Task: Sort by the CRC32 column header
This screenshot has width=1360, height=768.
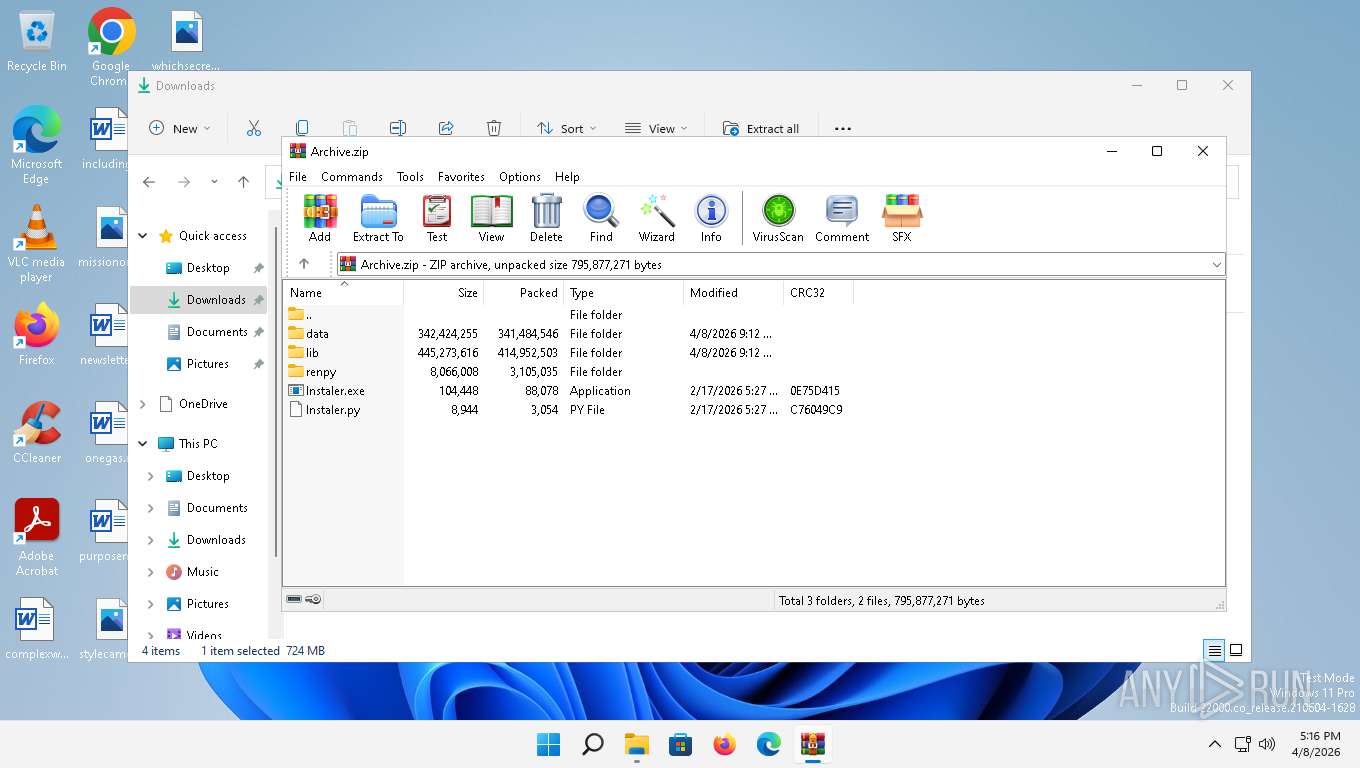Action: tap(819, 293)
